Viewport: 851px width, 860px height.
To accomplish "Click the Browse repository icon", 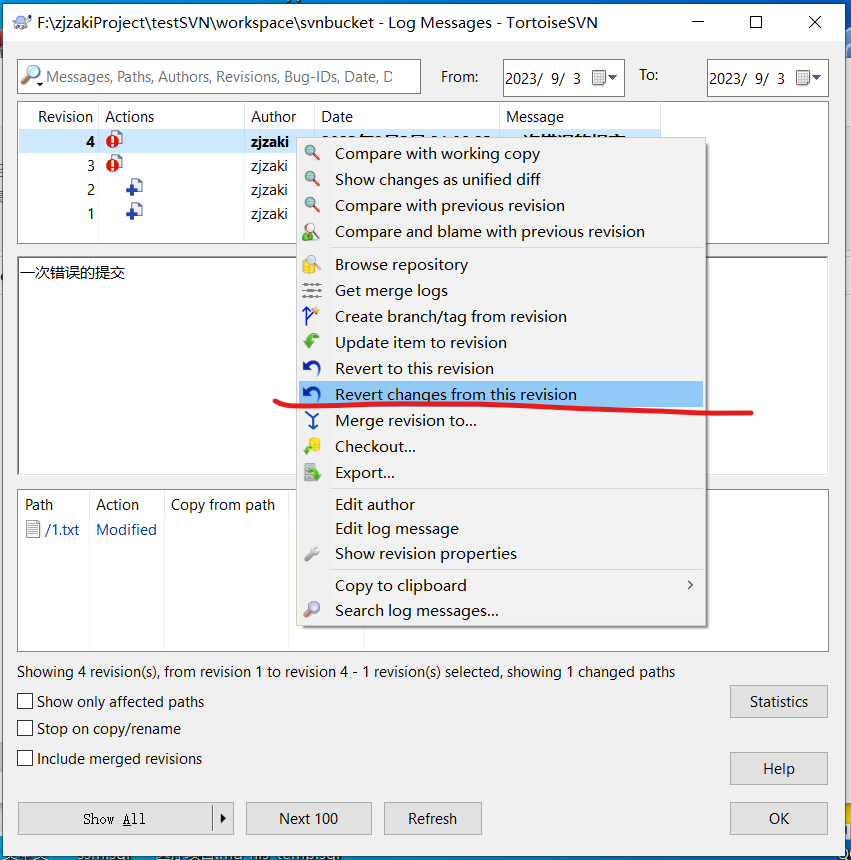I will click(311, 264).
